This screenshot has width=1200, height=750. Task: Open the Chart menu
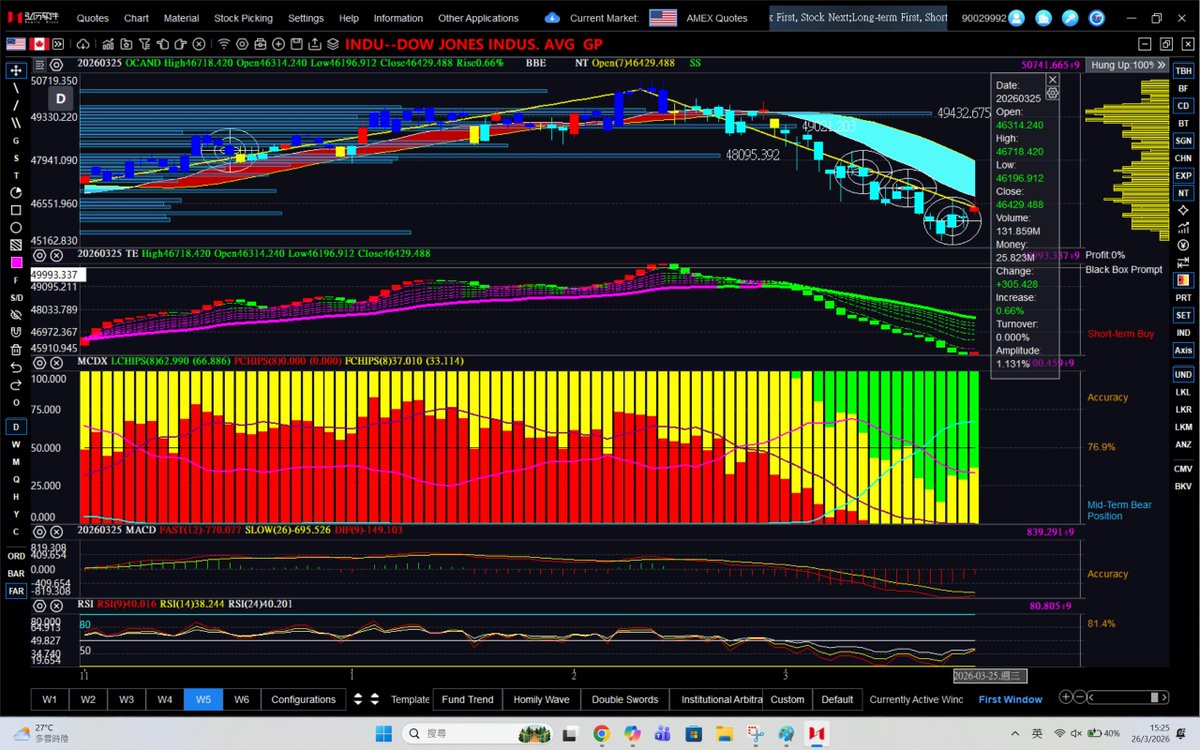tap(136, 18)
